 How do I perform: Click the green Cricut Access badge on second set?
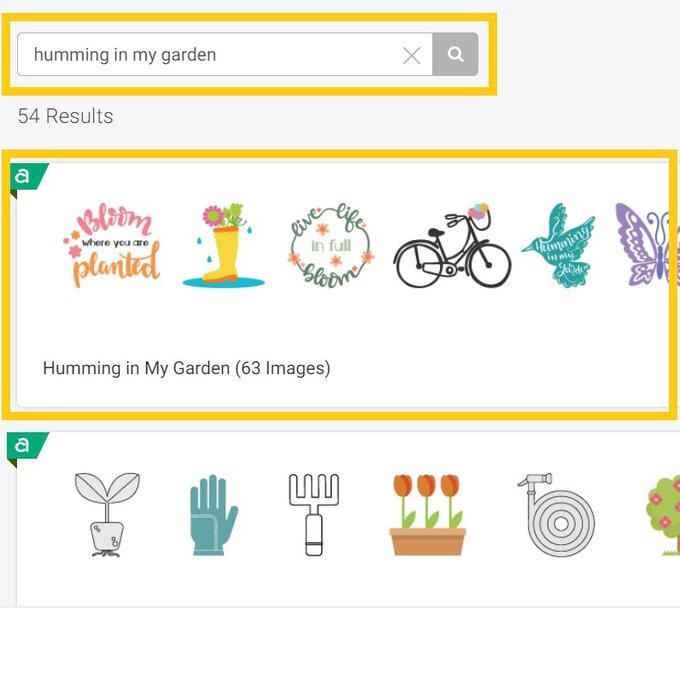click(24, 445)
